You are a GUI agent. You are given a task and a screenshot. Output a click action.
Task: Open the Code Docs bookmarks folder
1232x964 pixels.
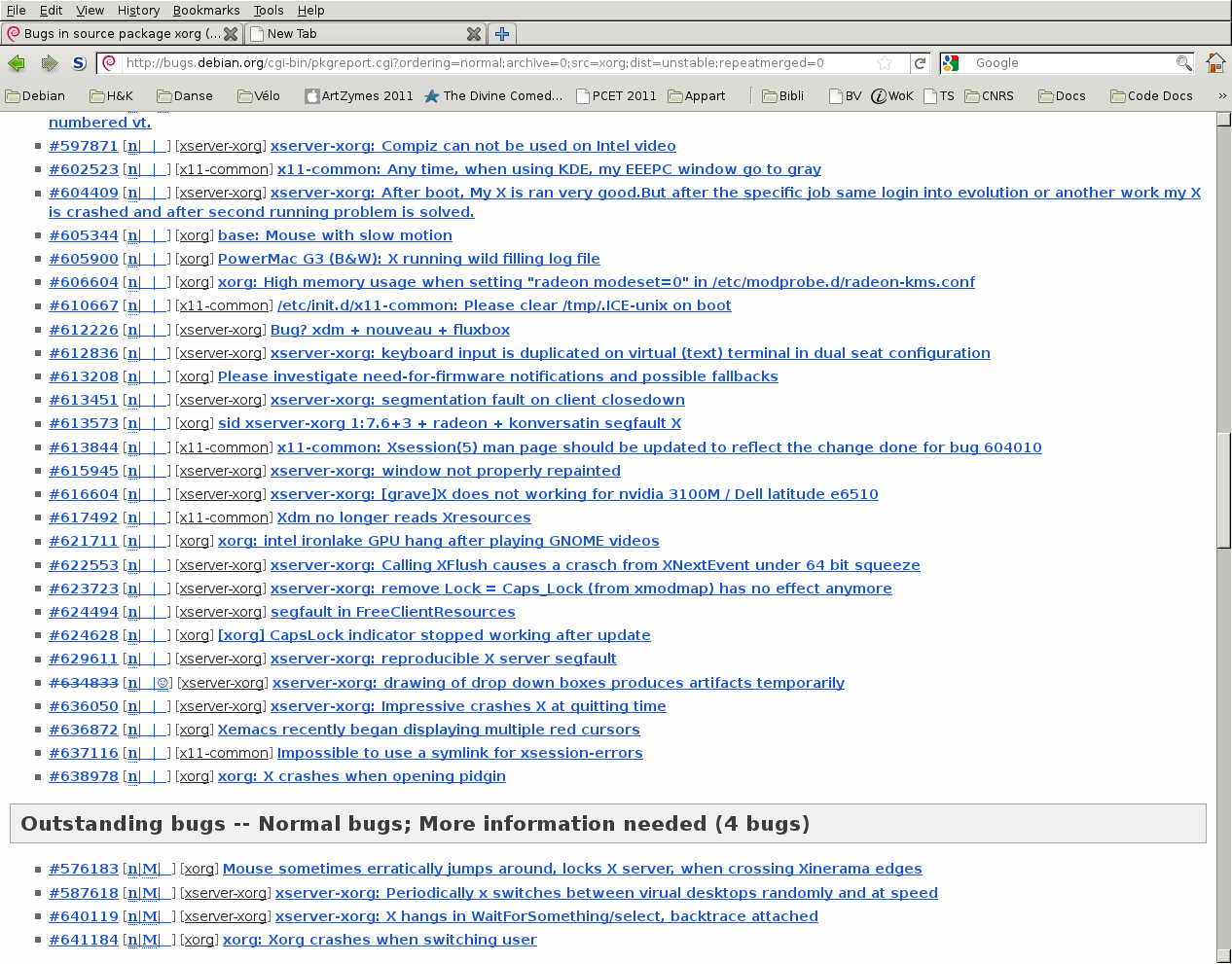click(x=1151, y=96)
